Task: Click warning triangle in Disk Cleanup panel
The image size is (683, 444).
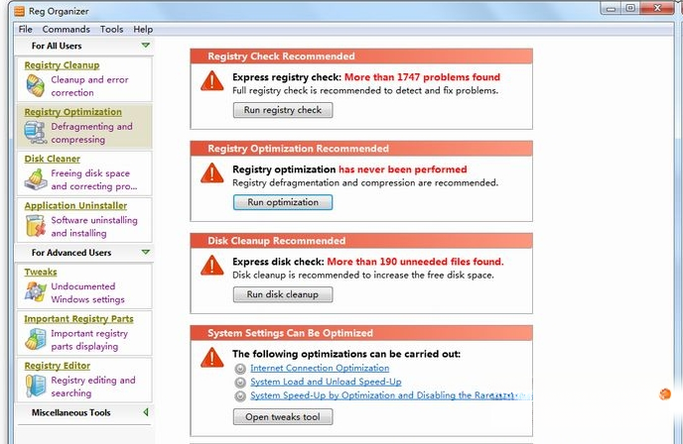Action: pos(212,265)
